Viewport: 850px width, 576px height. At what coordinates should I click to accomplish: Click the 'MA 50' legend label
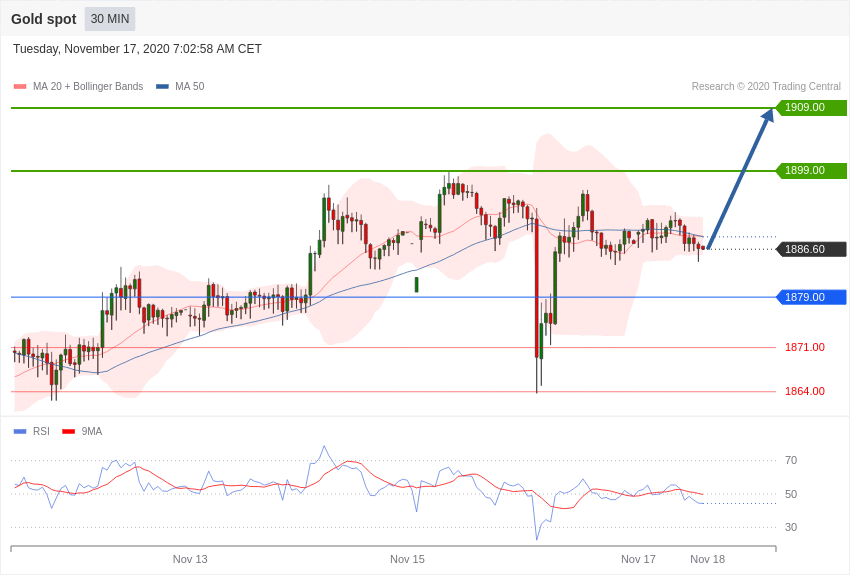click(190, 86)
